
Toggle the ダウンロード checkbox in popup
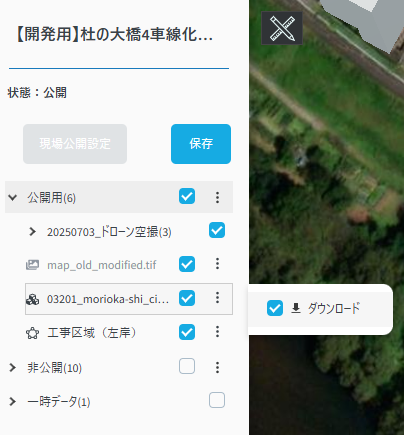pos(275,308)
